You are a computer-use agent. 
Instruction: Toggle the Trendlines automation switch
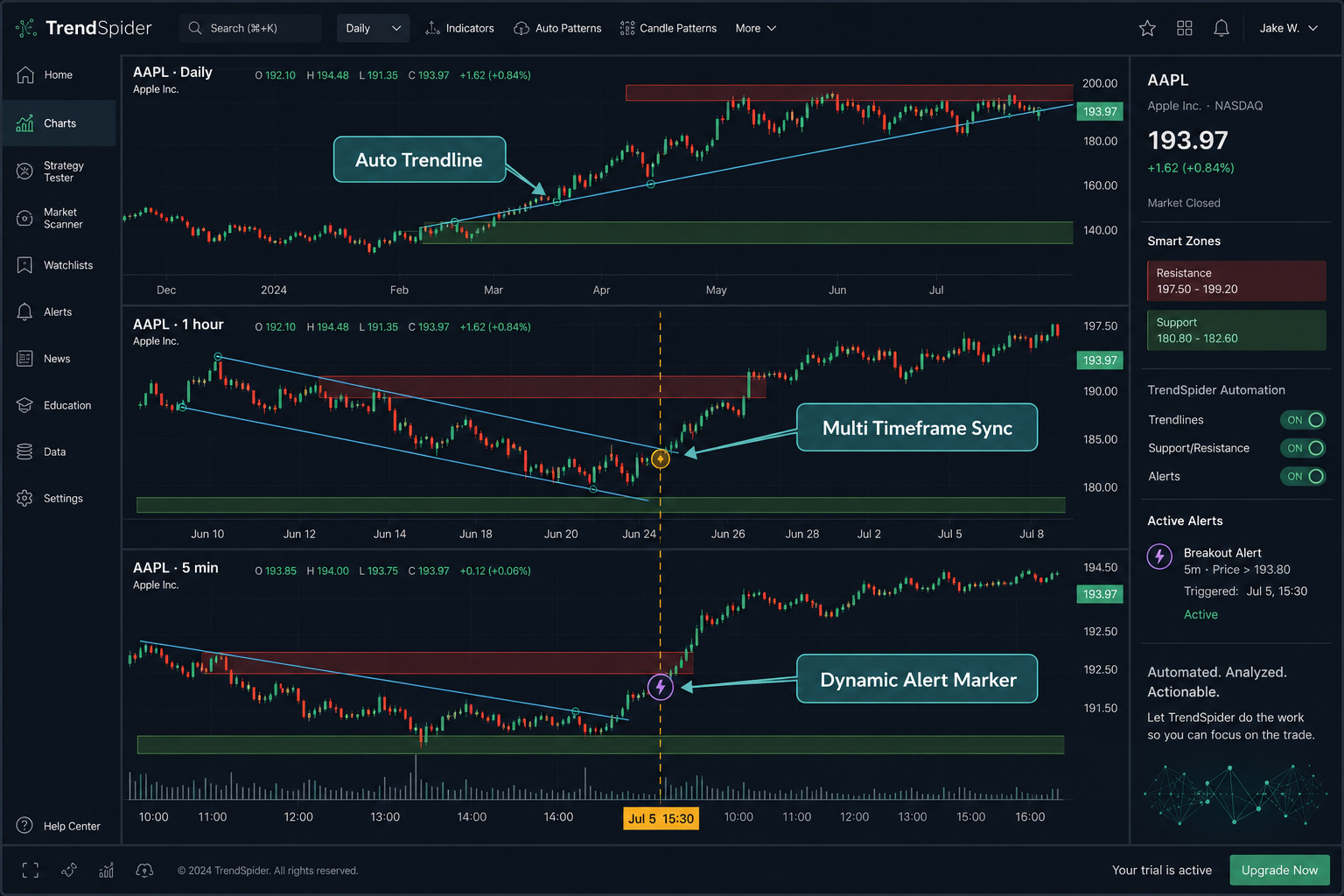1303,420
